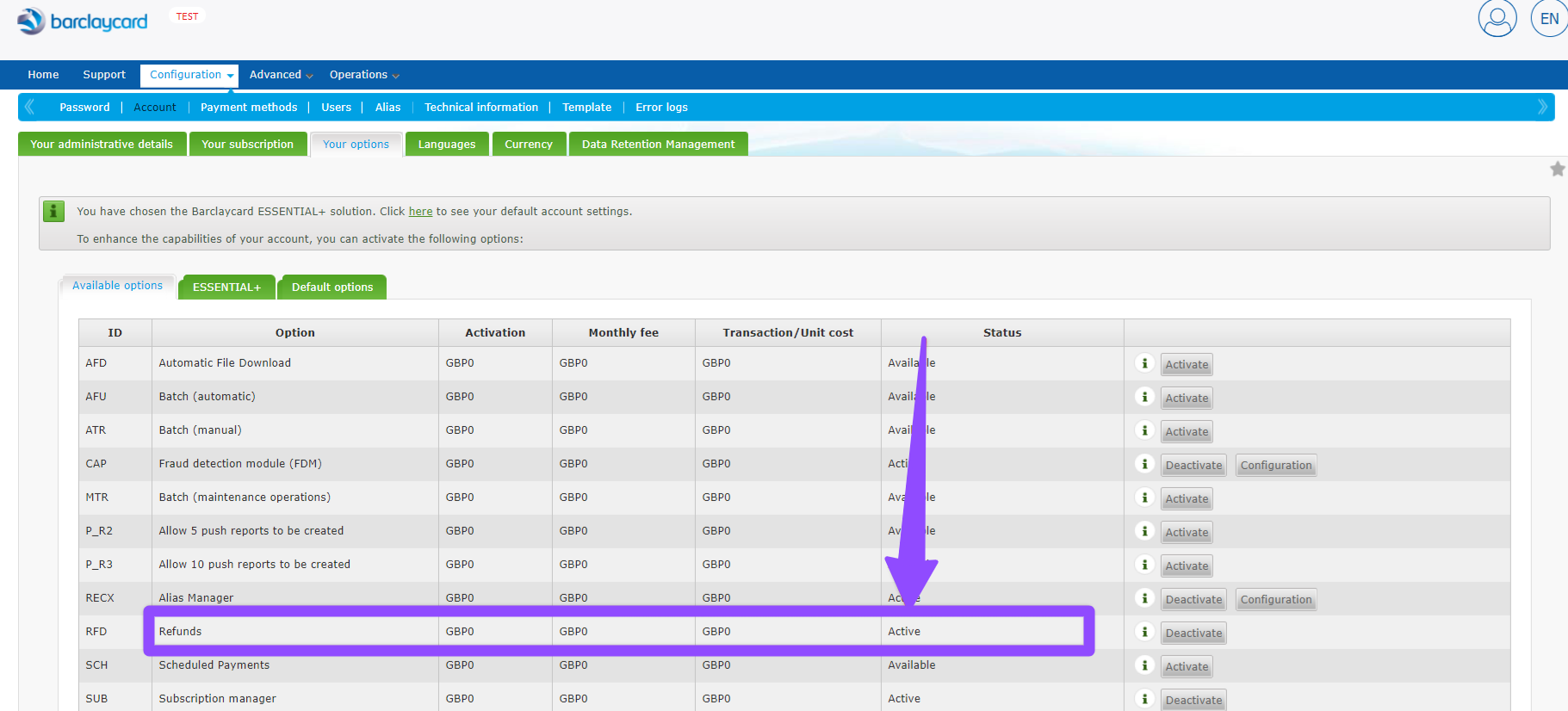Switch to Currency tab
The image size is (1568, 711).
tap(529, 144)
